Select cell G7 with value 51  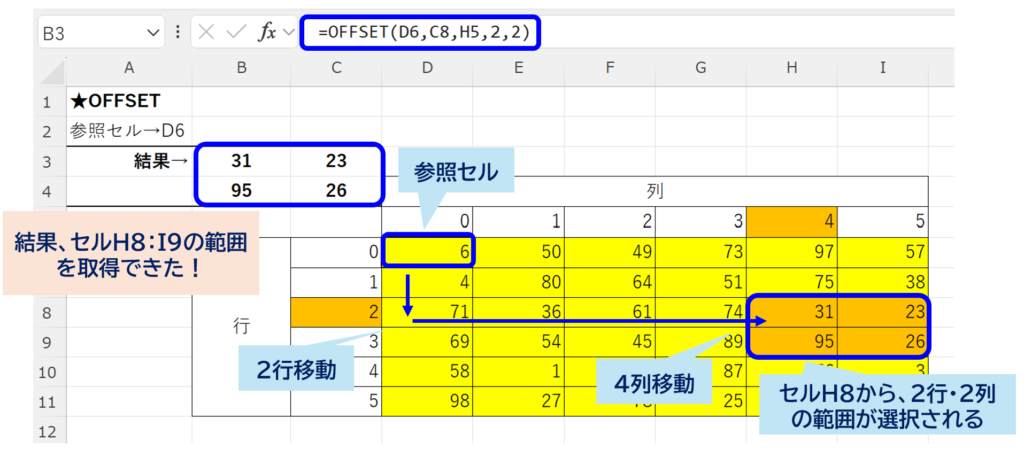(701, 282)
